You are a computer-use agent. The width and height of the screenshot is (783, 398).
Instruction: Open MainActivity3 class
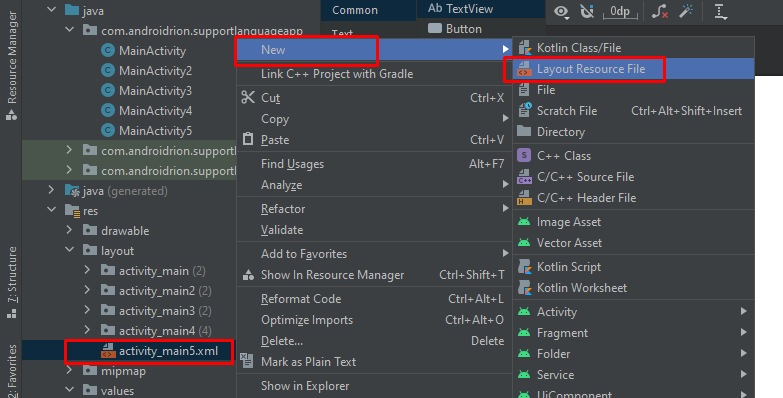[155, 91]
